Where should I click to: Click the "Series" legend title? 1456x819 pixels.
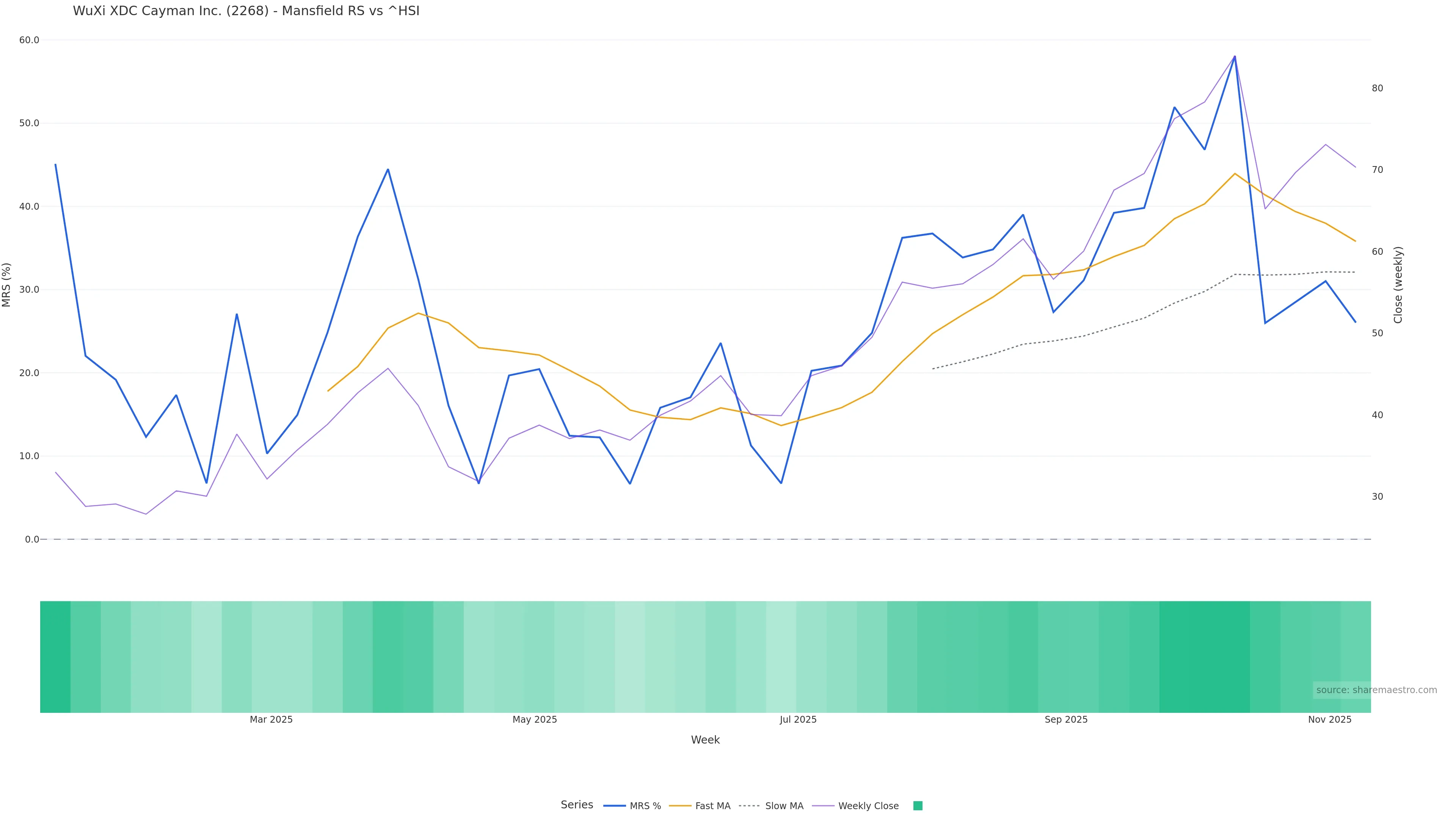[576, 805]
